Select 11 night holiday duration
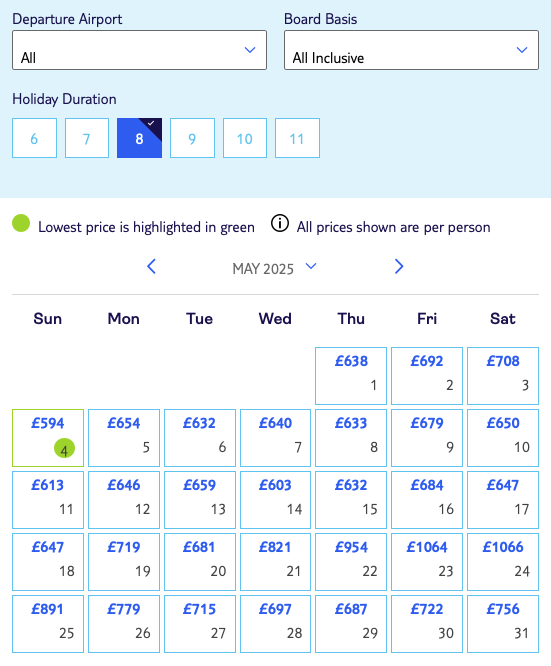 tap(297, 138)
